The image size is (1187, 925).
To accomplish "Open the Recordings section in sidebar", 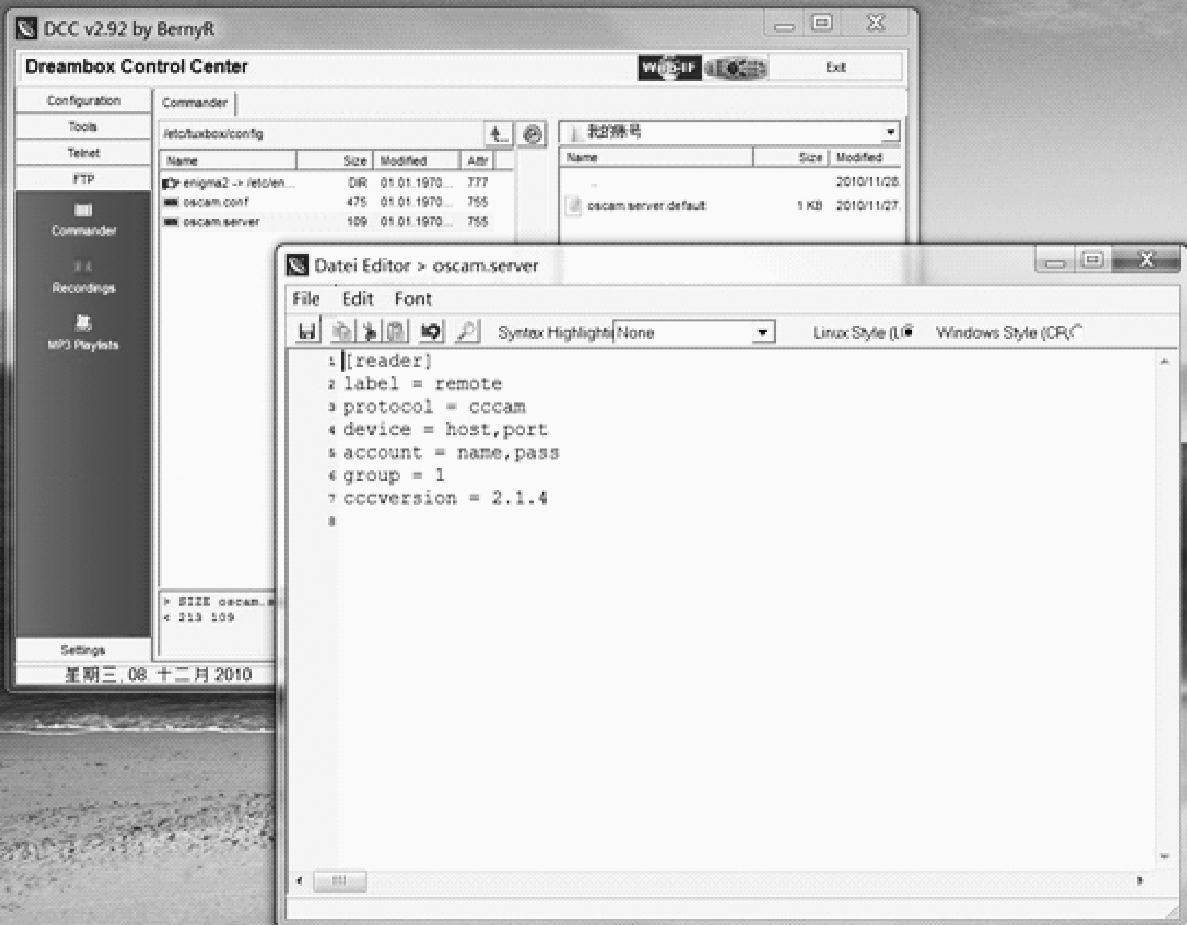I will pos(83,278).
